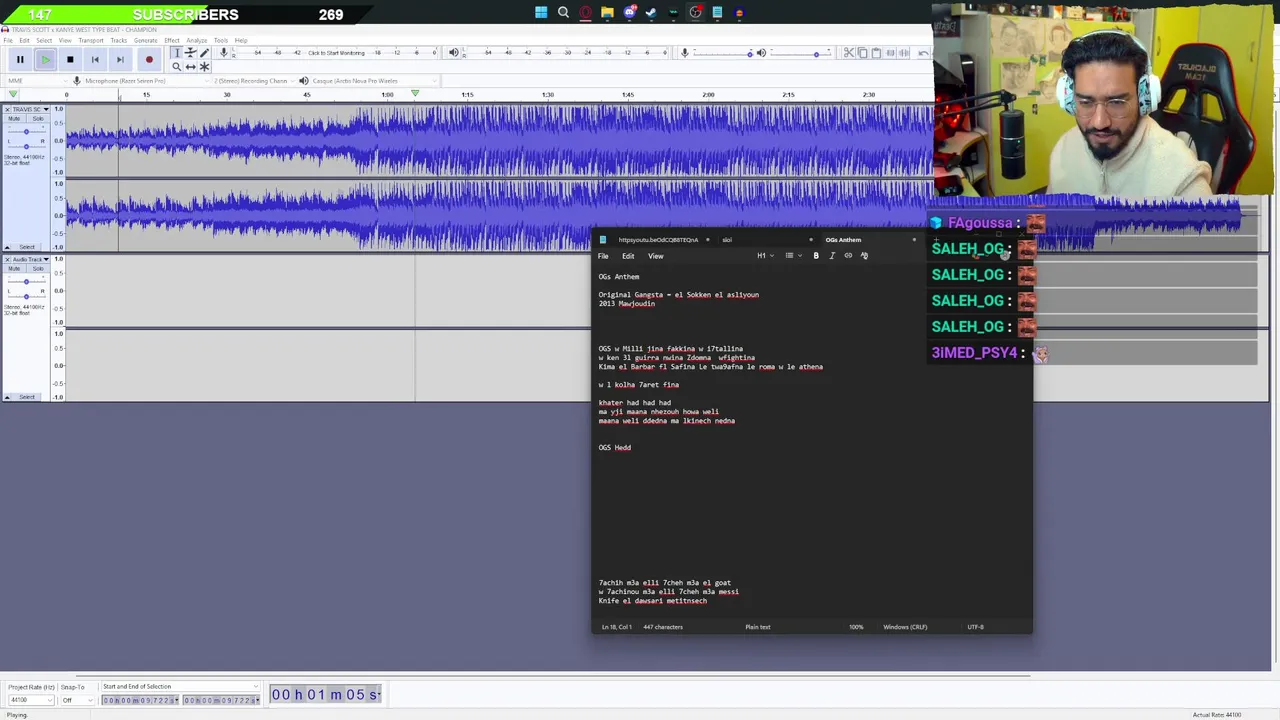The width and height of the screenshot is (1280, 720).
Task: Mute the Audio Track
Action: click(x=14, y=269)
